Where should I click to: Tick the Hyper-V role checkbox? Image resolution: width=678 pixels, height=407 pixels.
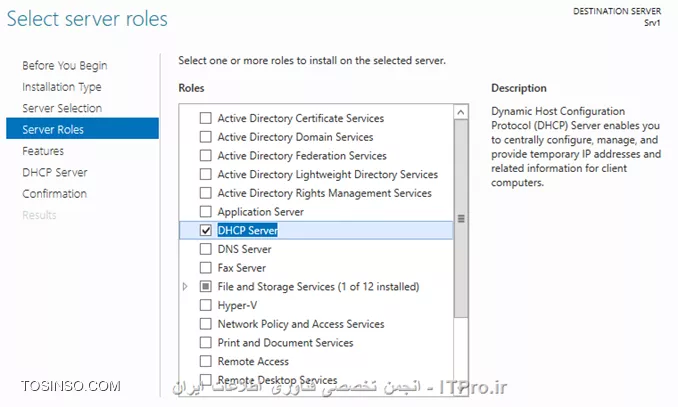206,305
